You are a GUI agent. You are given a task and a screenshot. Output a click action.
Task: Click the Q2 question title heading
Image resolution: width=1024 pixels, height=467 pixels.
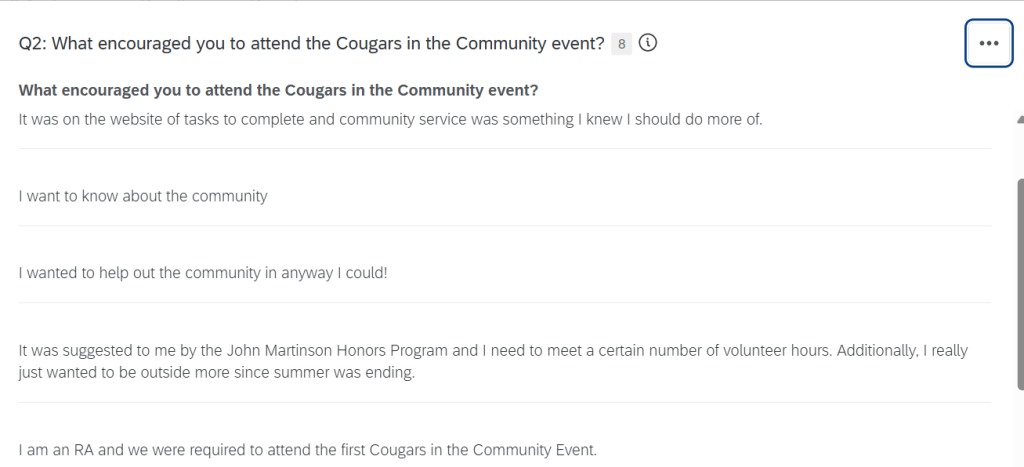point(311,44)
